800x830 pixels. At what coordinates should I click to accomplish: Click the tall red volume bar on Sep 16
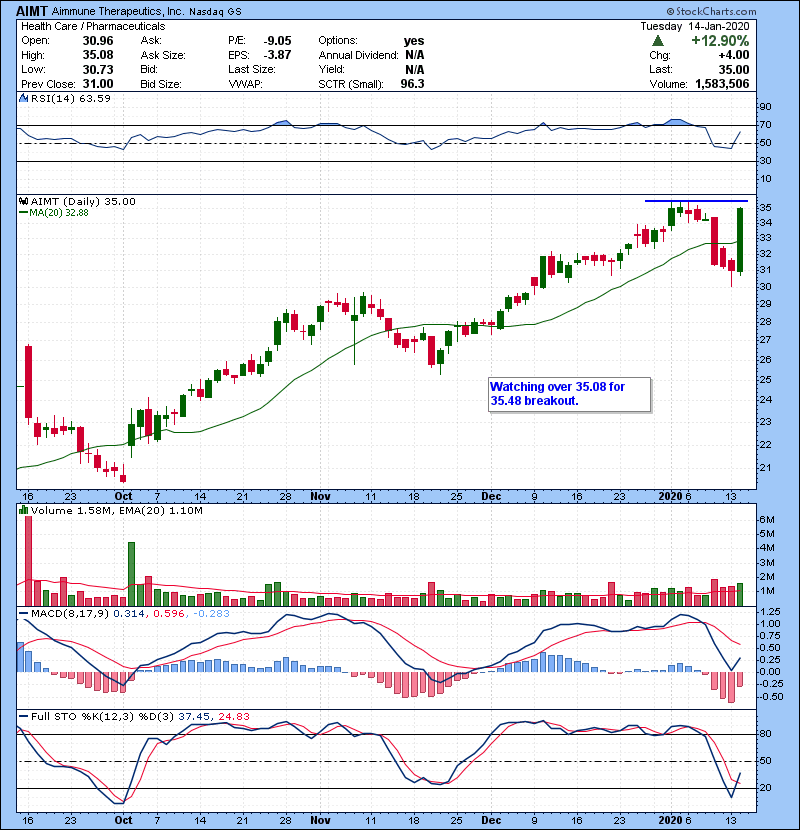29,561
